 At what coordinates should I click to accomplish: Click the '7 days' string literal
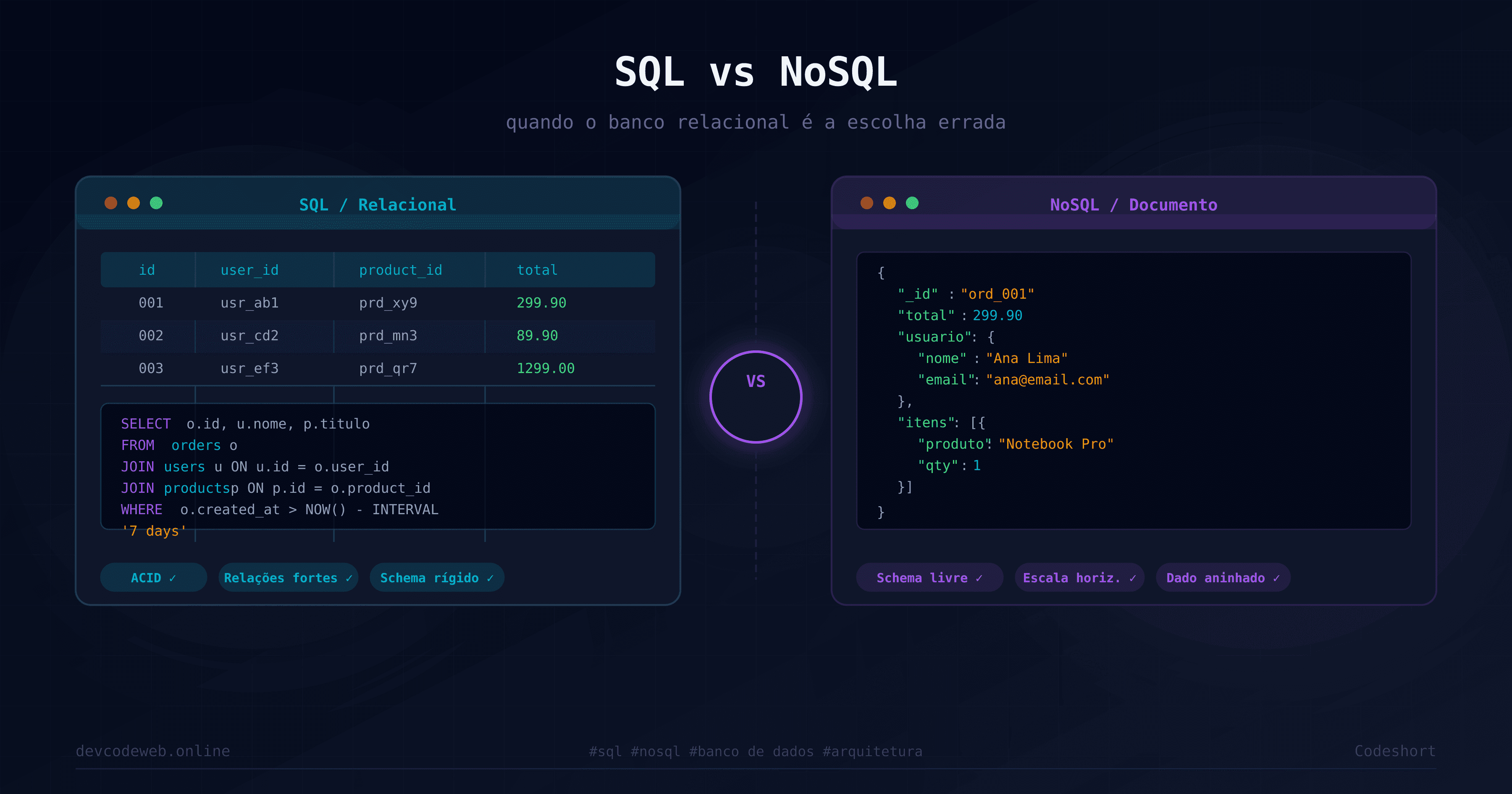154,531
